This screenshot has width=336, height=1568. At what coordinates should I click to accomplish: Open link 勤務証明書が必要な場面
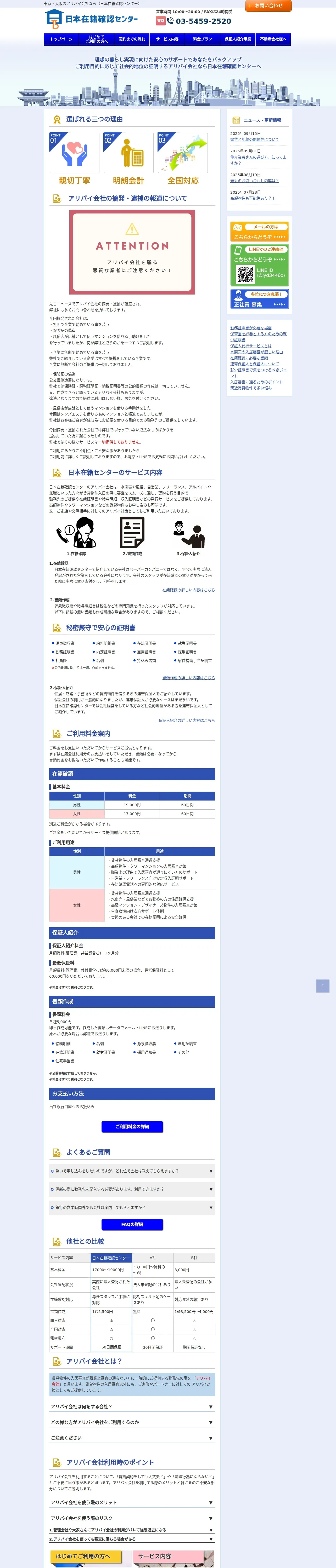pos(251,328)
